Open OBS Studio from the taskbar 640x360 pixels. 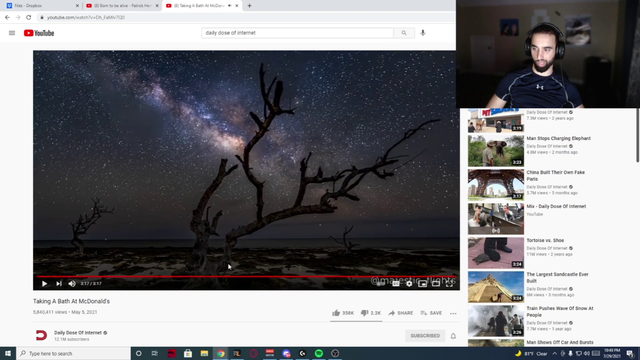pyautogui.click(x=335, y=353)
